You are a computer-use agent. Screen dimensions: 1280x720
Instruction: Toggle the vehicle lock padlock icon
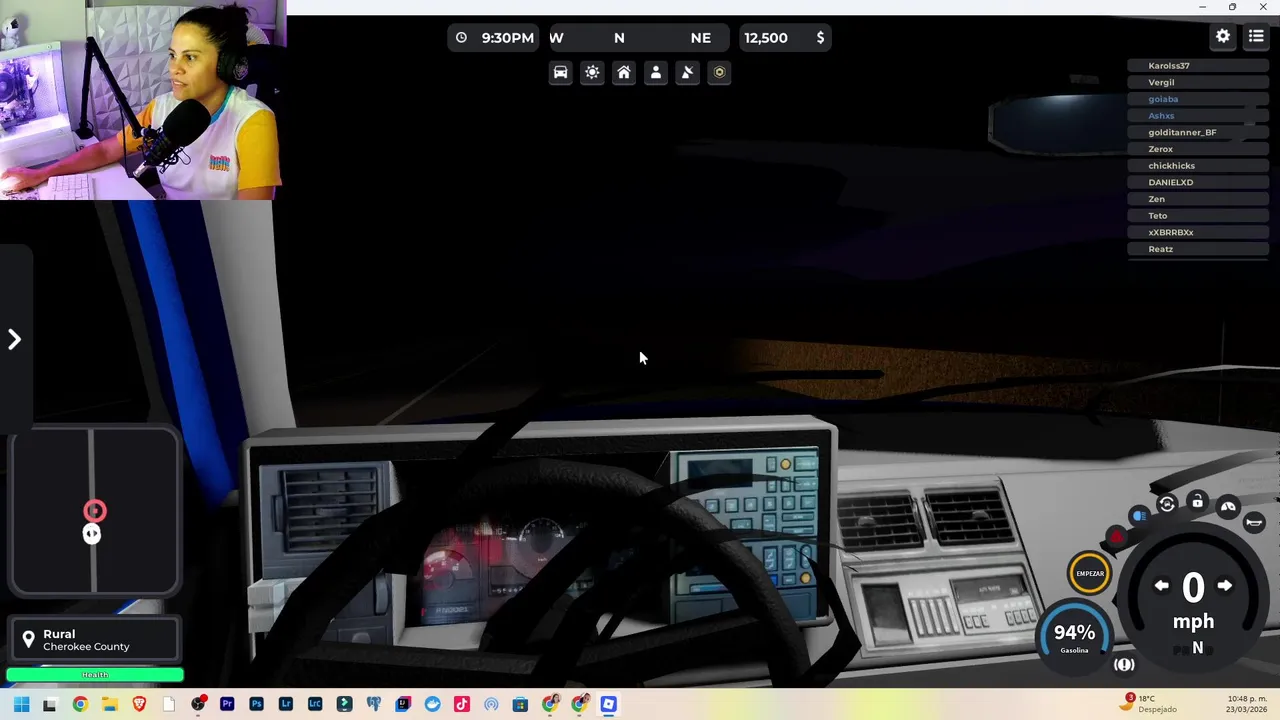click(x=1197, y=501)
